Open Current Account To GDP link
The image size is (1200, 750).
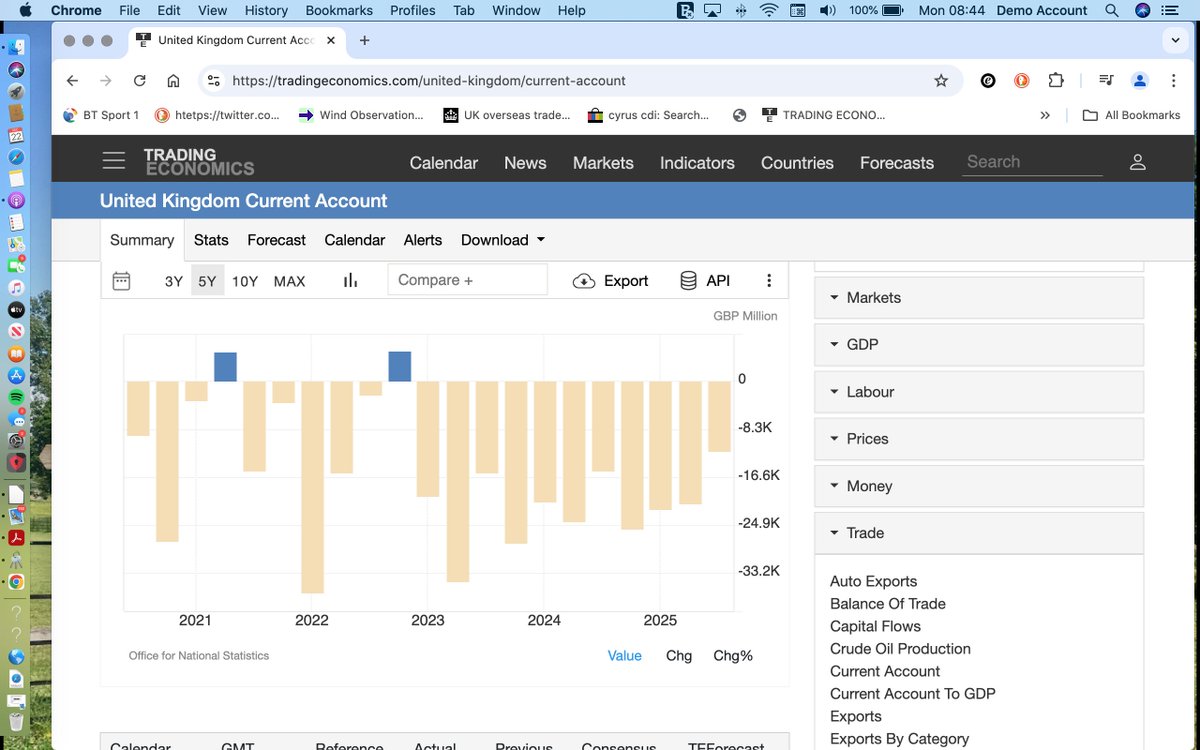913,694
